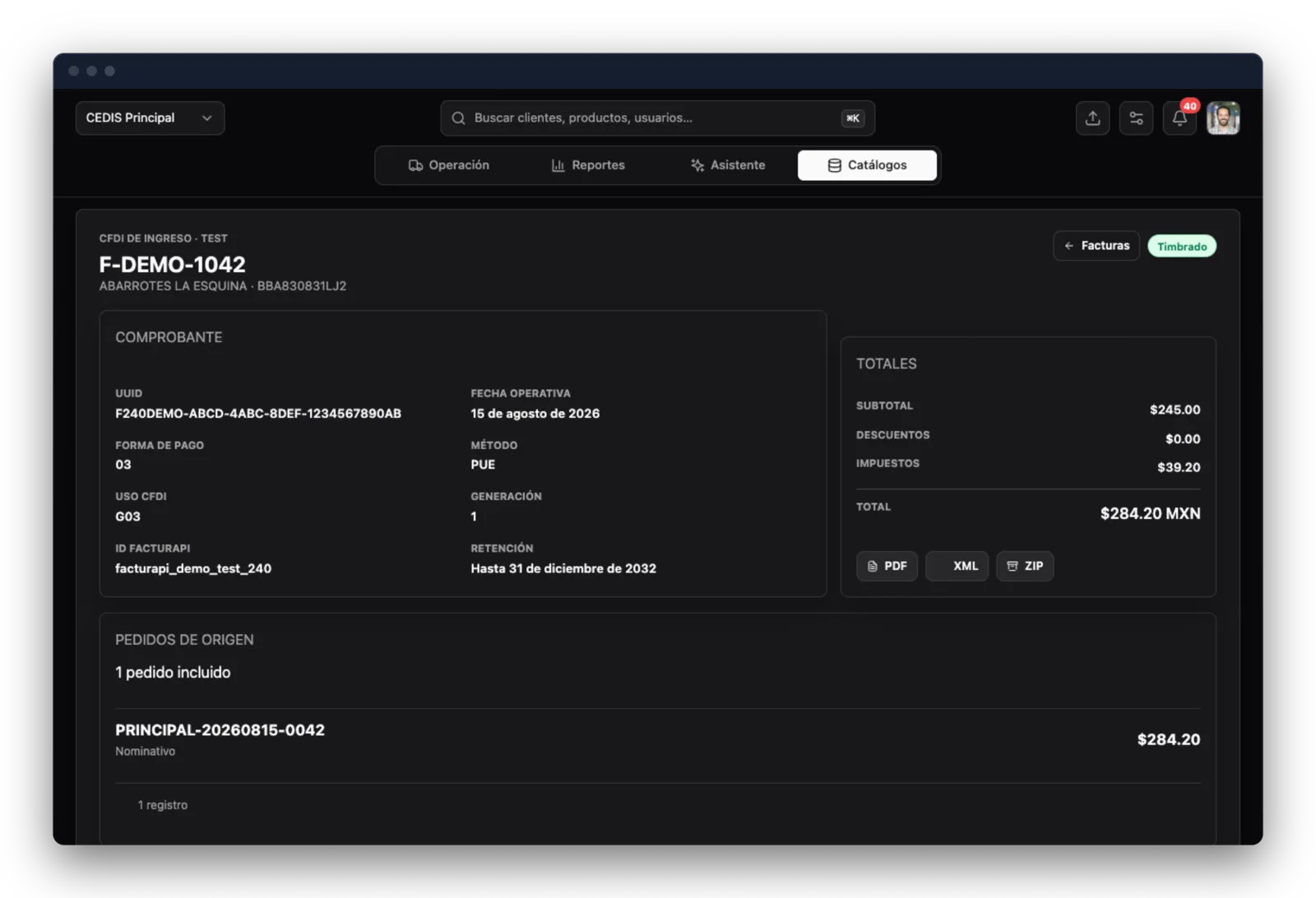Screen dimensions: 1316x898
Task: Click the F-DEMO-1042 invoice title
Action: pyautogui.click(x=172, y=265)
